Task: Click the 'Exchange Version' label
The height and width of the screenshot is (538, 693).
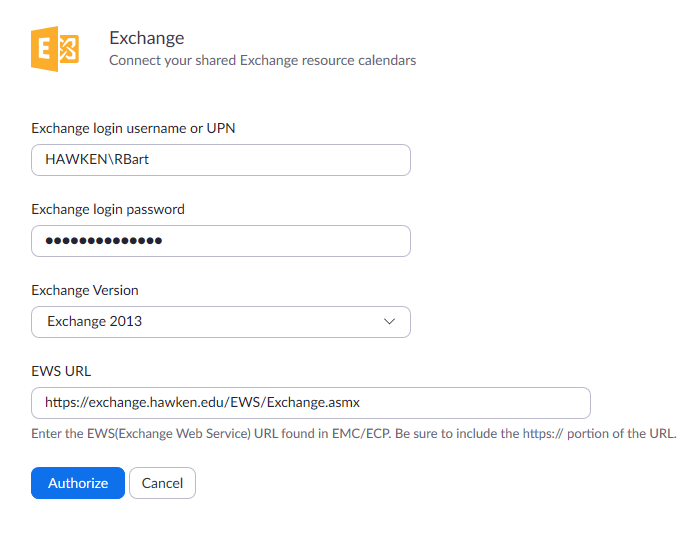Action: 85,290
